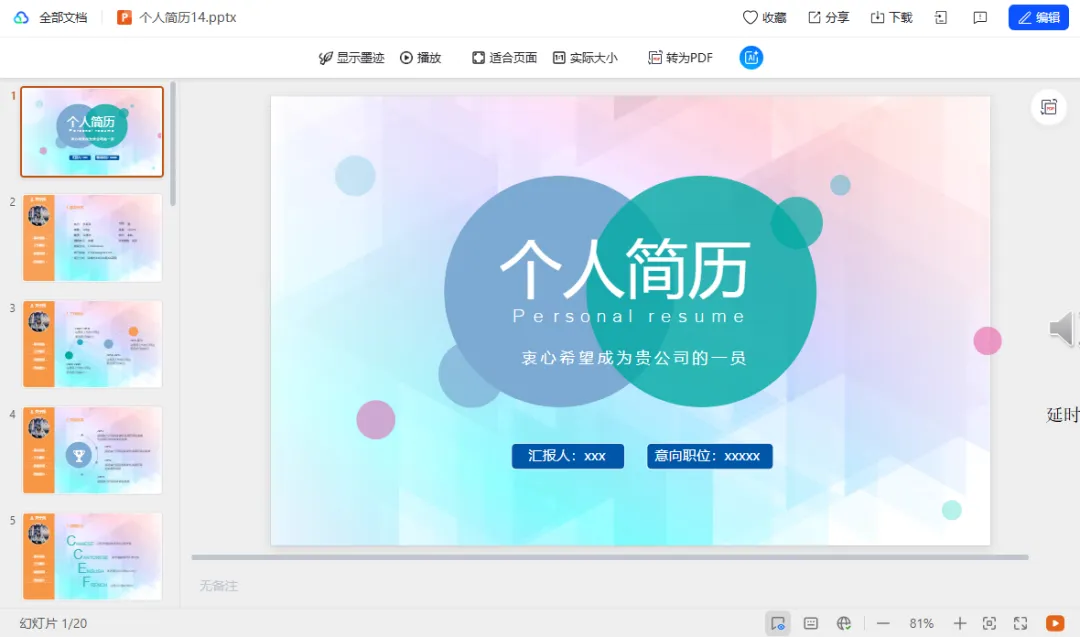Click 收藏 favorite heart button
Viewport: 1080px width, 637px height.
tap(765, 17)
